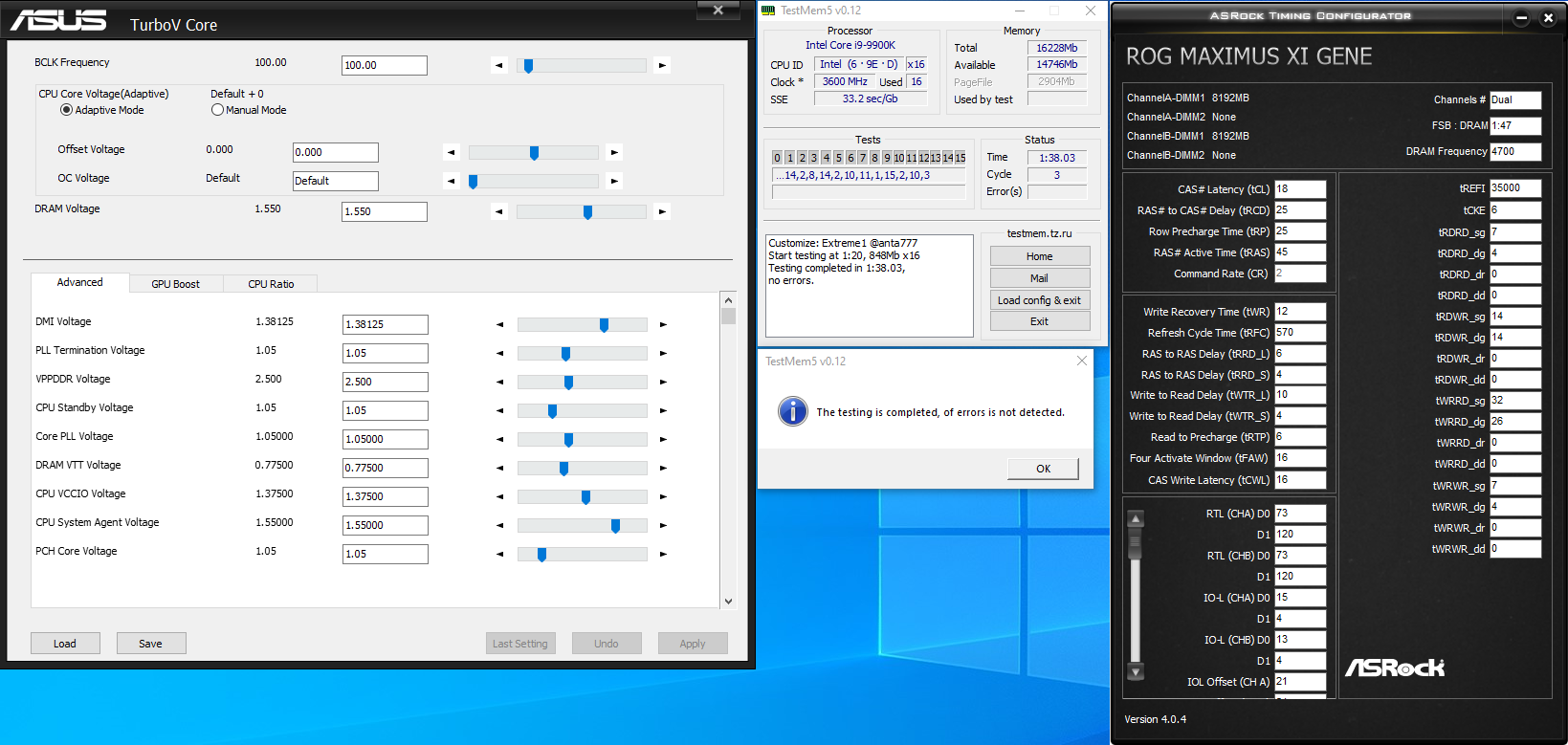Image resolution: width=1568 pixels, height=745 pixels.
Task: Click the ASUS logo in TurboV Core
Action: [58, 21]
